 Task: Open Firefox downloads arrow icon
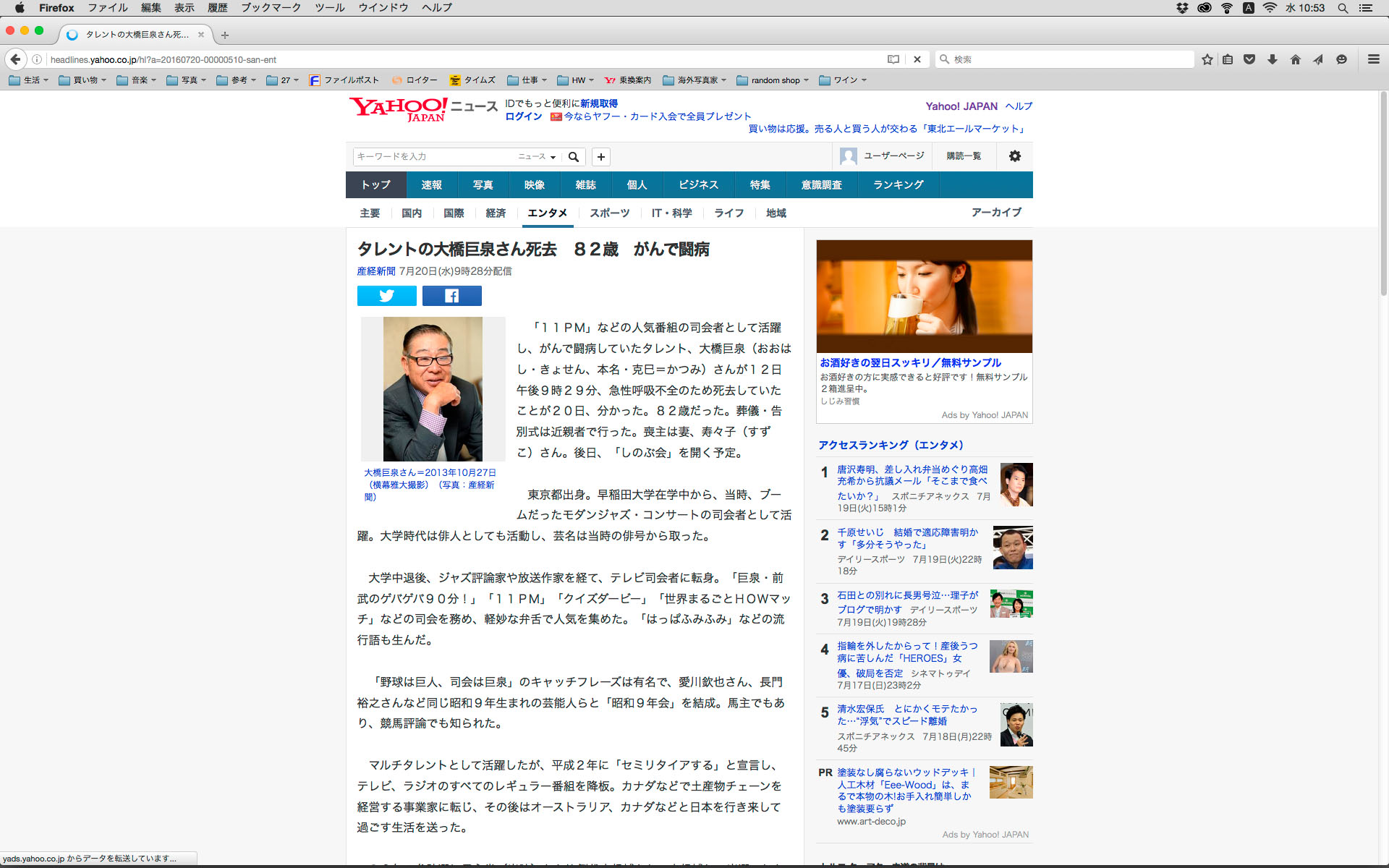click(x=1272, y=59)
